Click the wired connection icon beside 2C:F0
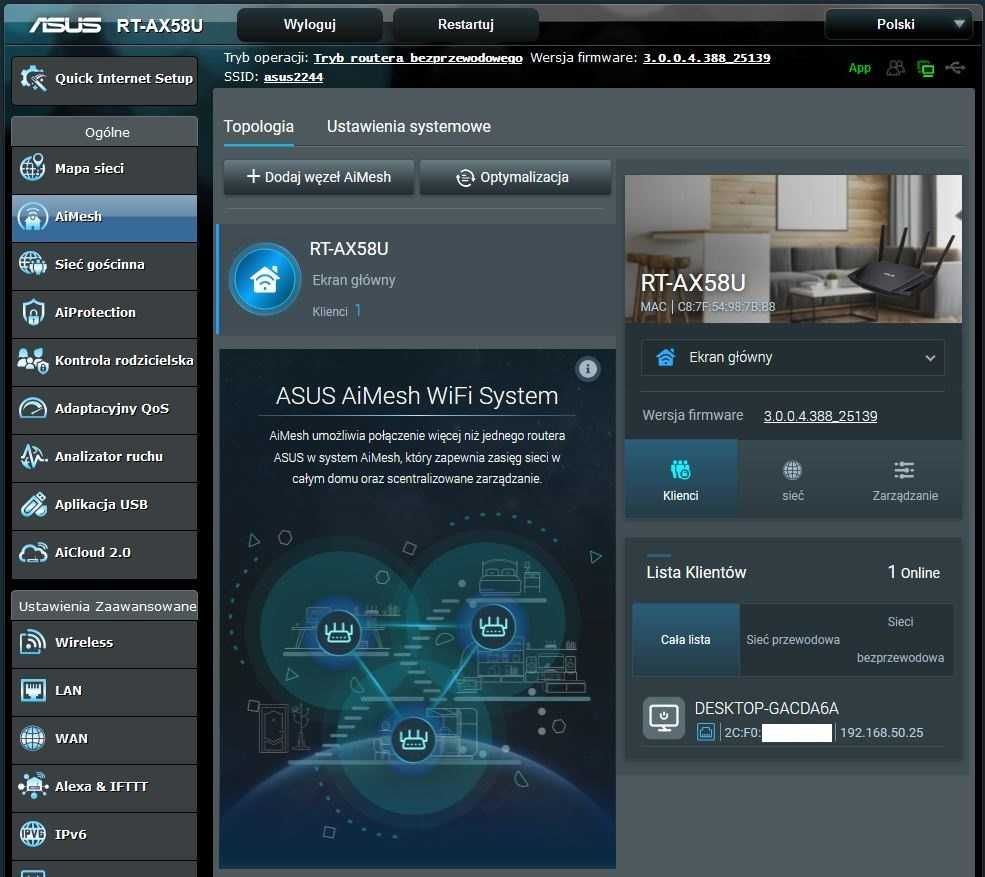 tap(705, 732)
